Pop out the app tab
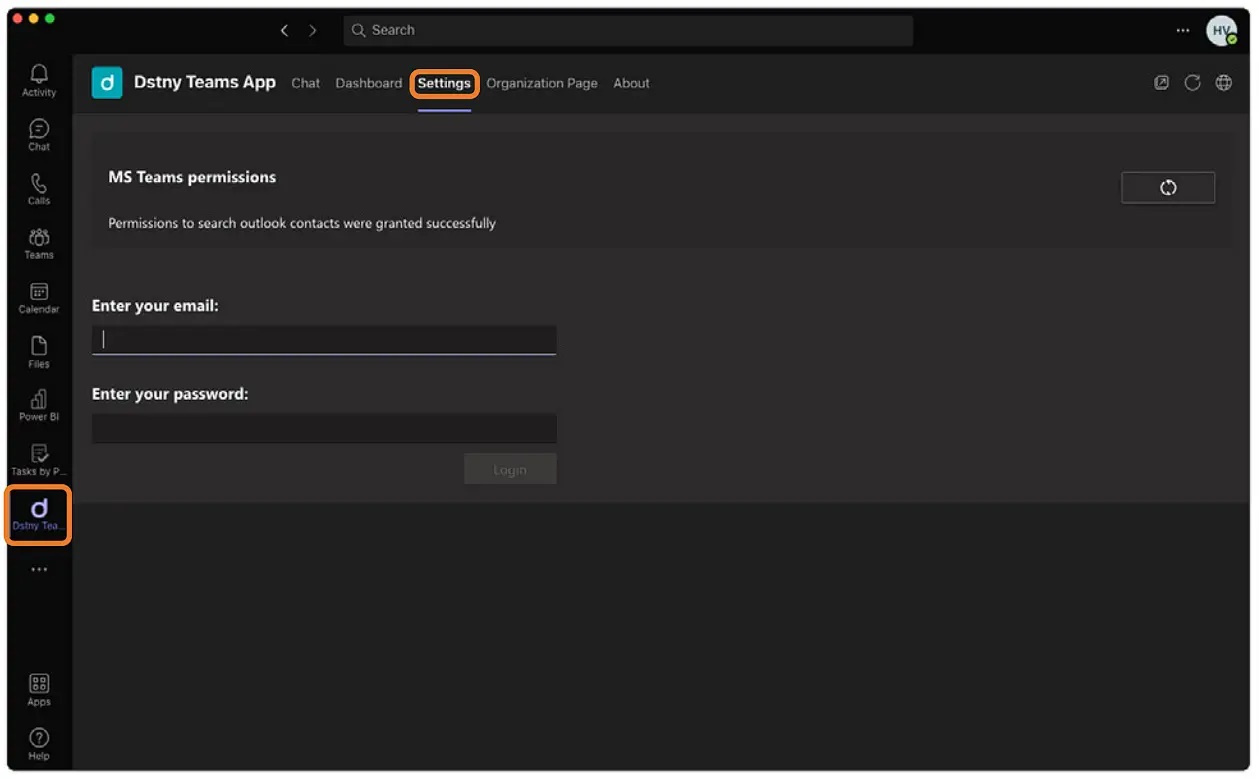This screenshot has height=779, width=1259. pos(1161,83)
